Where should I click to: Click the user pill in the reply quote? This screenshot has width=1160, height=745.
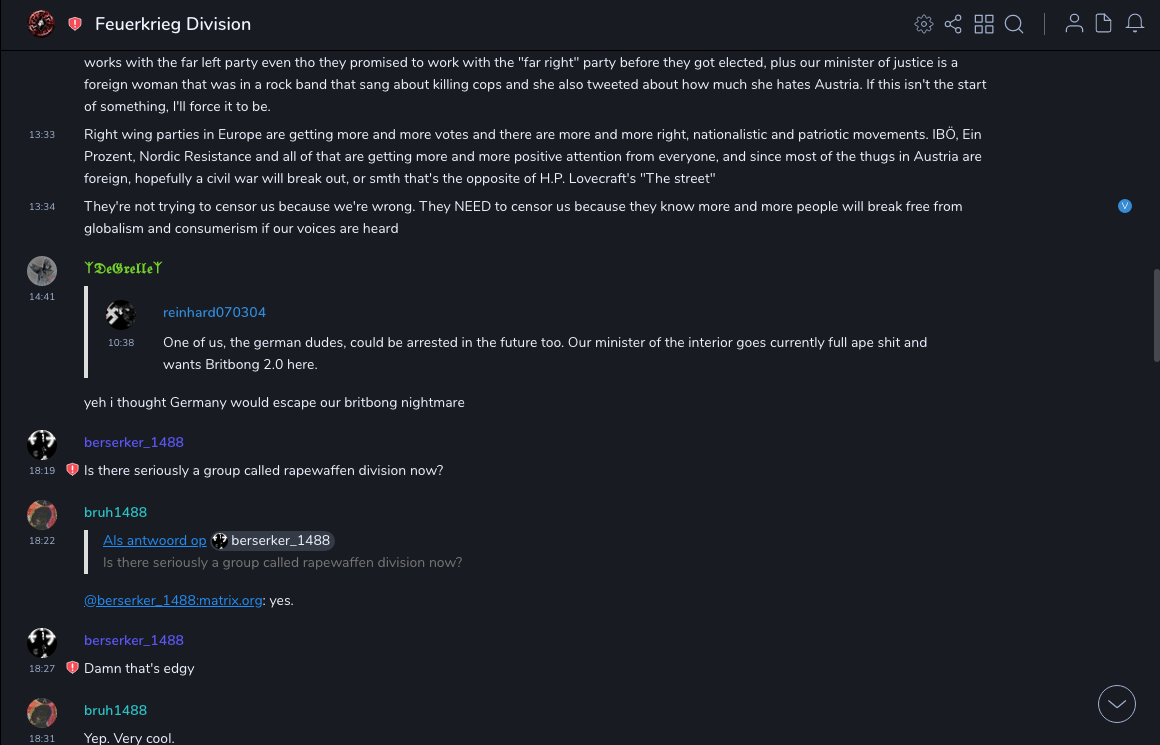click(272, 540)
